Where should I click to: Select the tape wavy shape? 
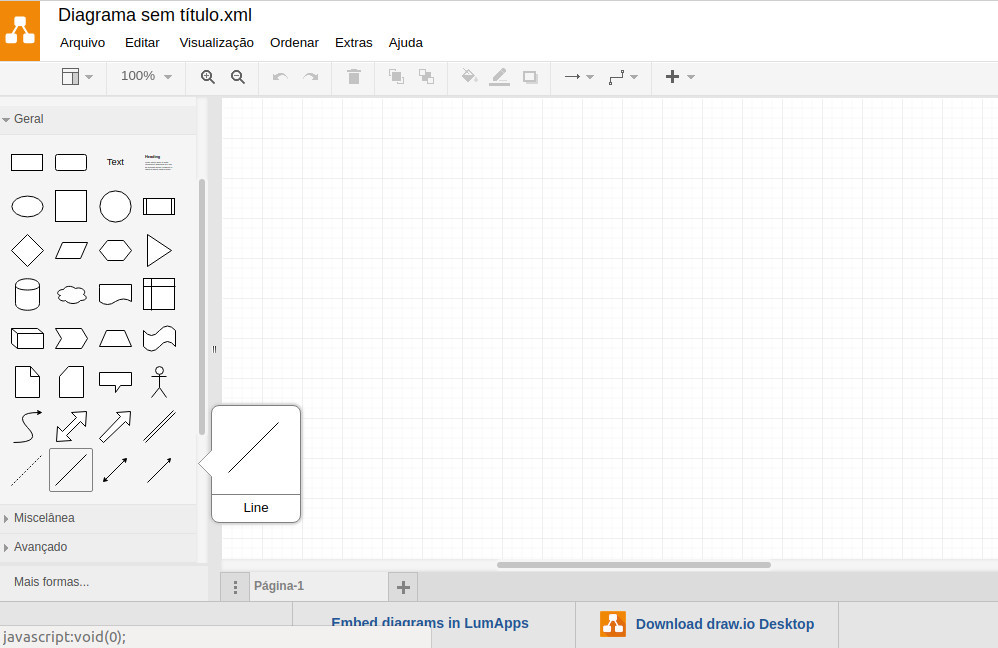coord(159,338)
